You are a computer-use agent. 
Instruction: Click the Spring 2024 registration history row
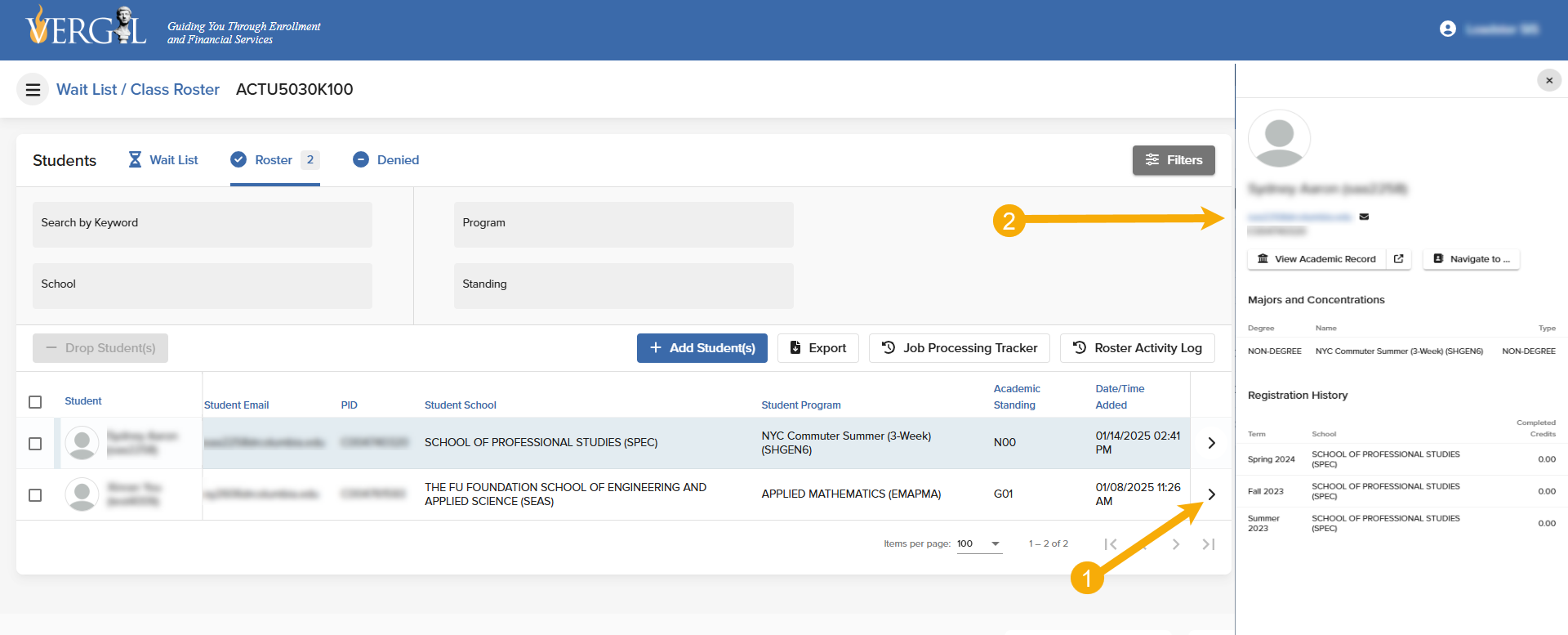(1401, 459)
